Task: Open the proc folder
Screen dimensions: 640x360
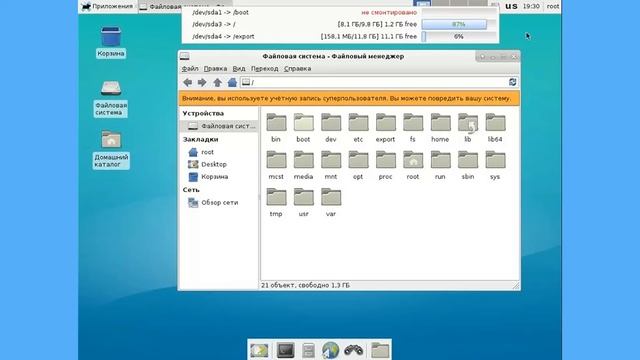Action: click(386, 165)
